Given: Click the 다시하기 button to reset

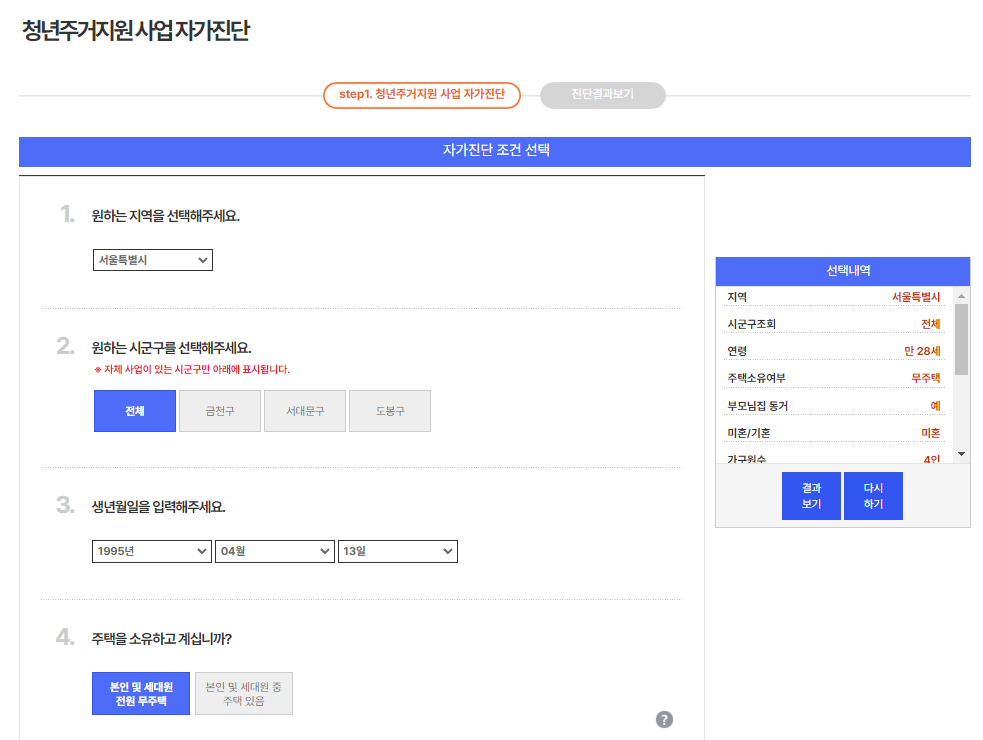Looking at the screenshot, I should (x=872, y=495).
